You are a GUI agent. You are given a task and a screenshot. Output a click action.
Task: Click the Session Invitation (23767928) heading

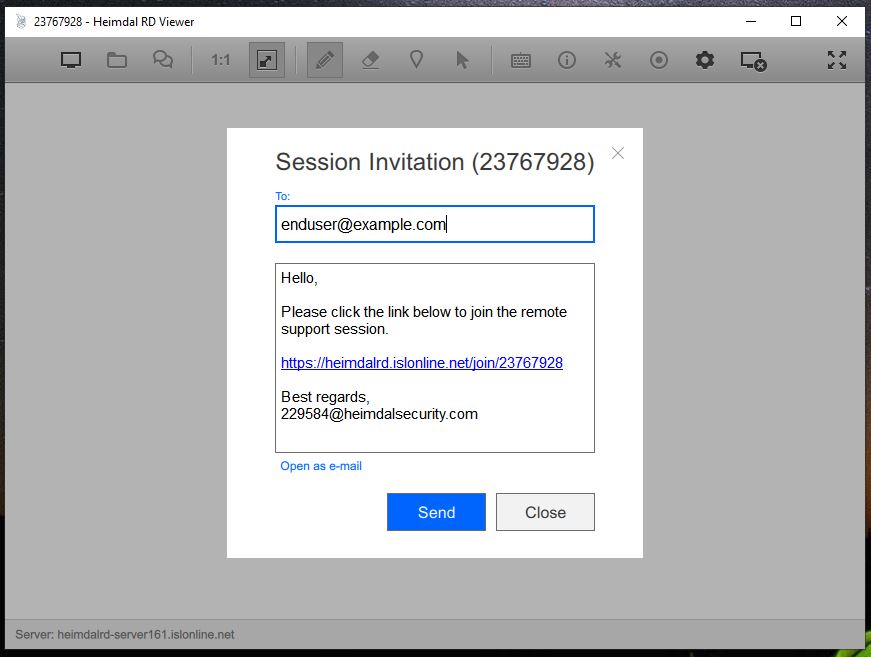[x=435, y=162]
